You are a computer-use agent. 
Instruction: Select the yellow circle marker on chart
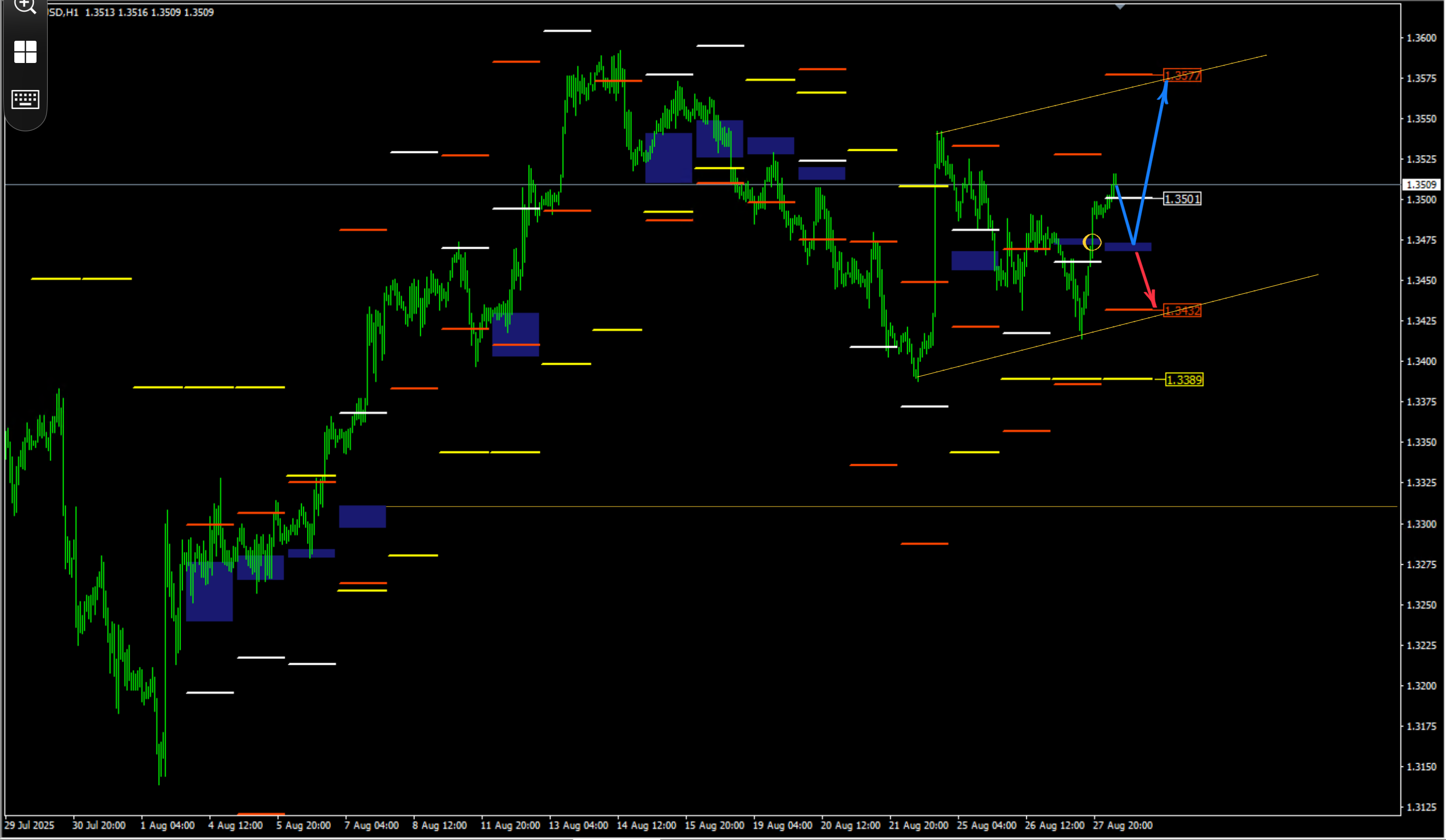(1091, 242)
